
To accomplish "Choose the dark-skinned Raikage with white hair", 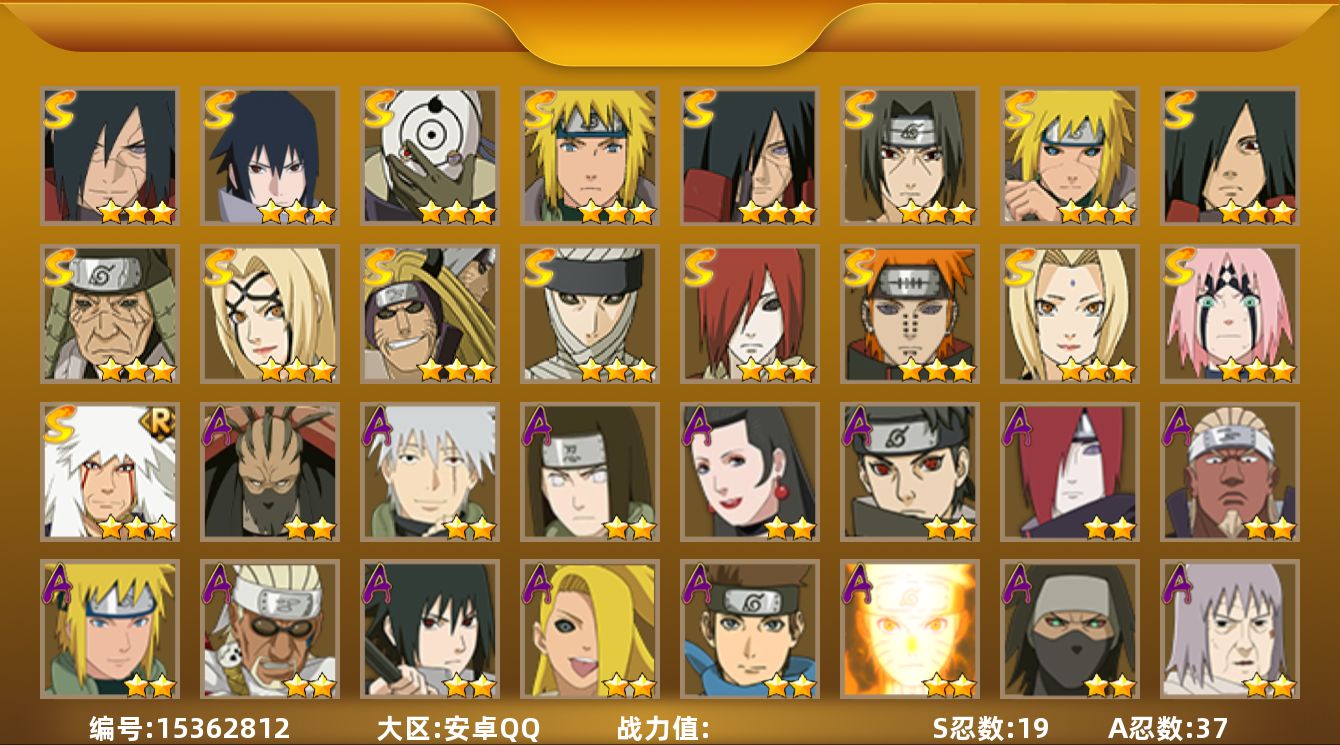I will click(x=1230, y=471).
